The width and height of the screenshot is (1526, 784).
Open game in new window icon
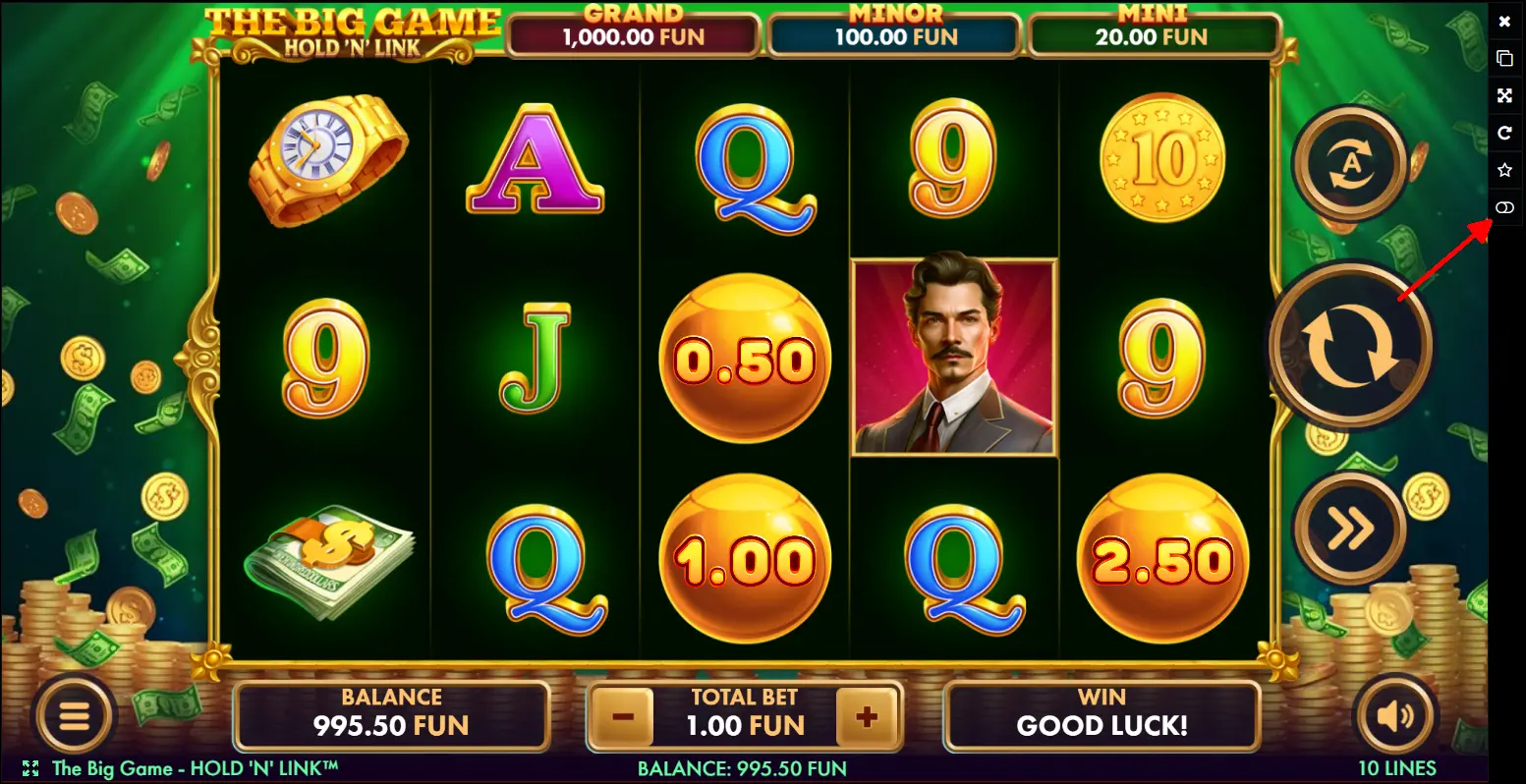pos(1504,58)
